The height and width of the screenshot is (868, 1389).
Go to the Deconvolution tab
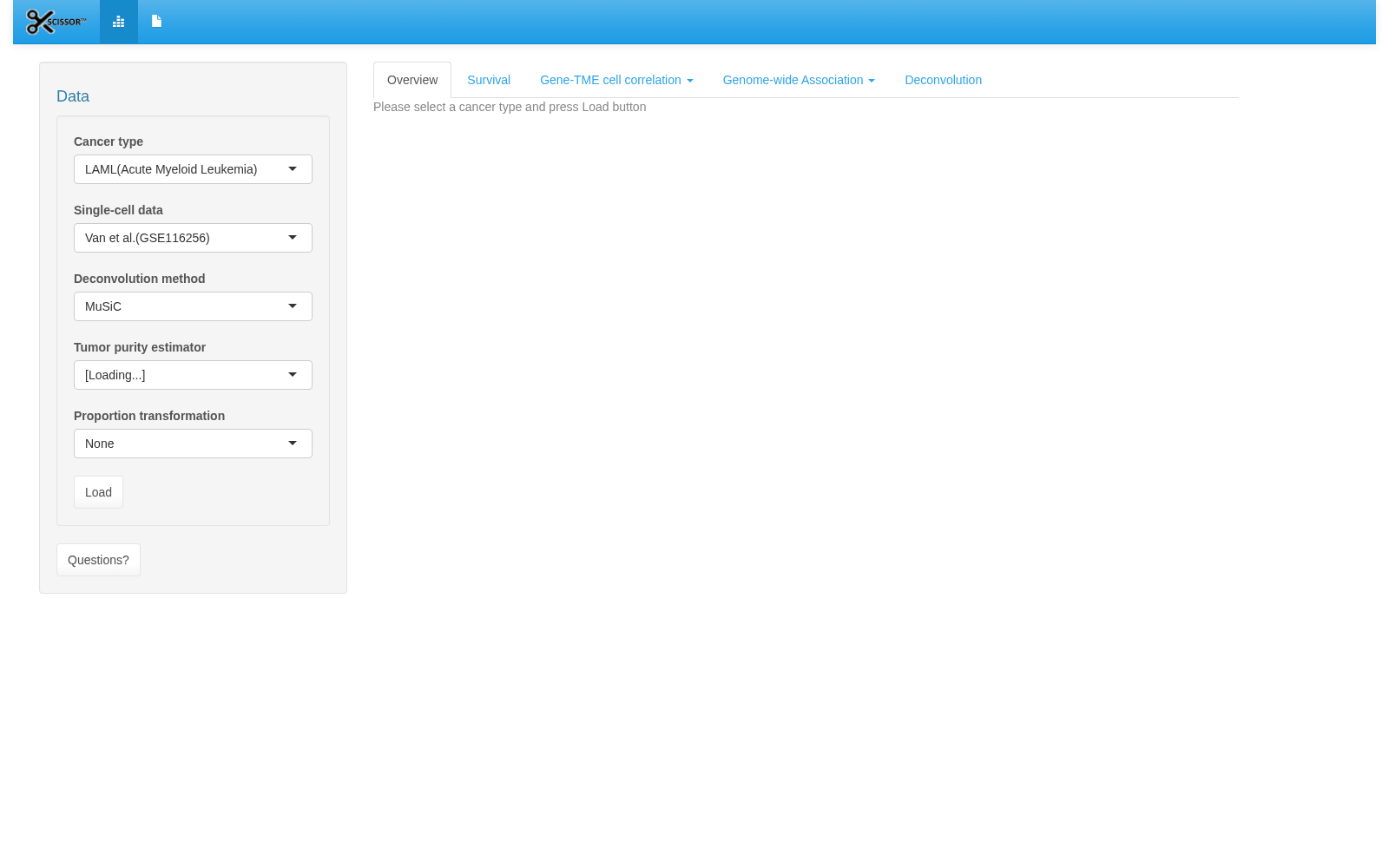(x=943, y=80)
